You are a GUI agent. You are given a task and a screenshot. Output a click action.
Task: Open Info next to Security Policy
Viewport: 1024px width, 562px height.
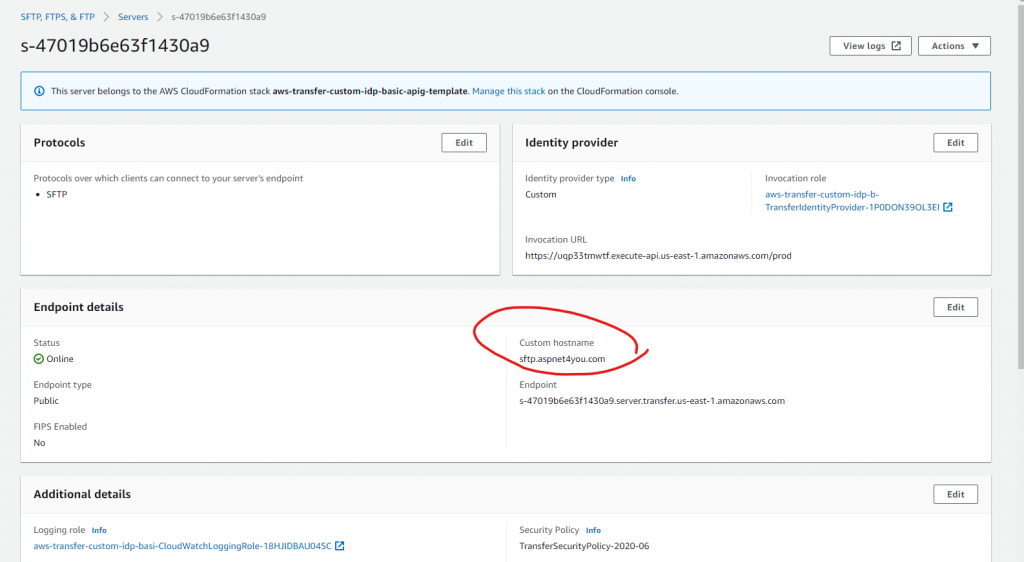pos(593,531)
